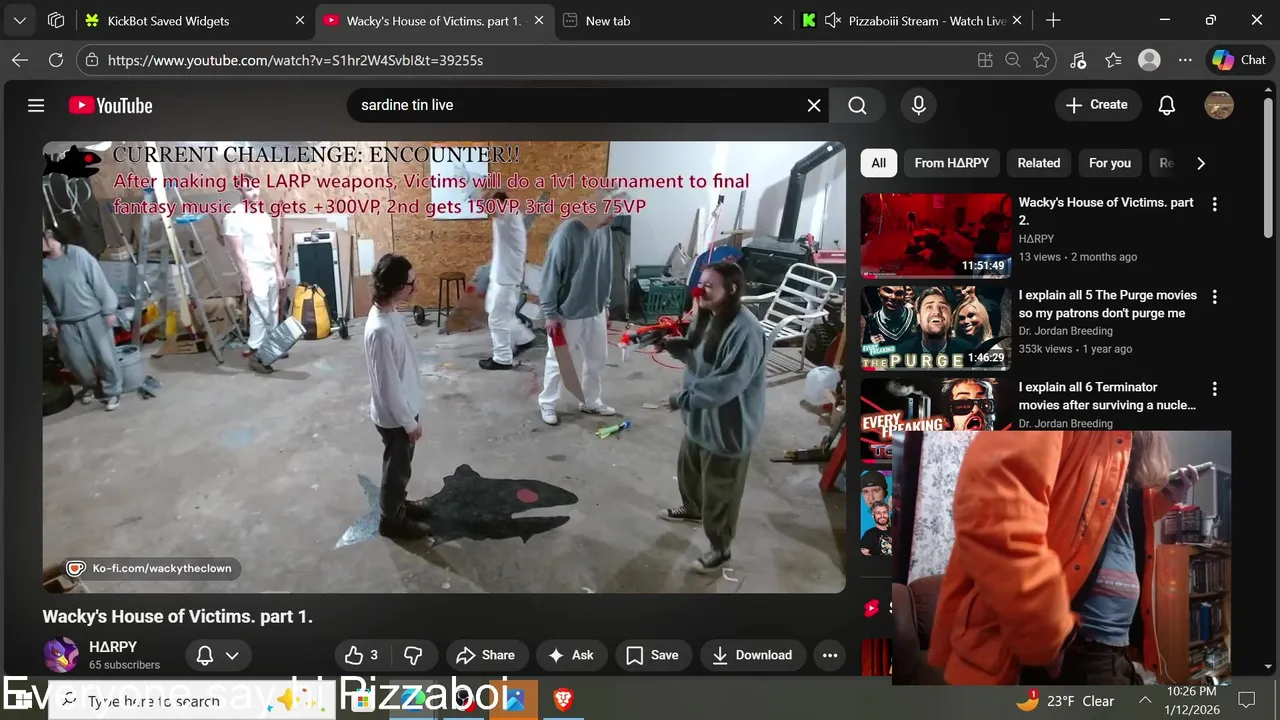This screenshot has width=1280, height=720.
Task: Show hidden system tray icons chevron
Action: (1146, 700)
